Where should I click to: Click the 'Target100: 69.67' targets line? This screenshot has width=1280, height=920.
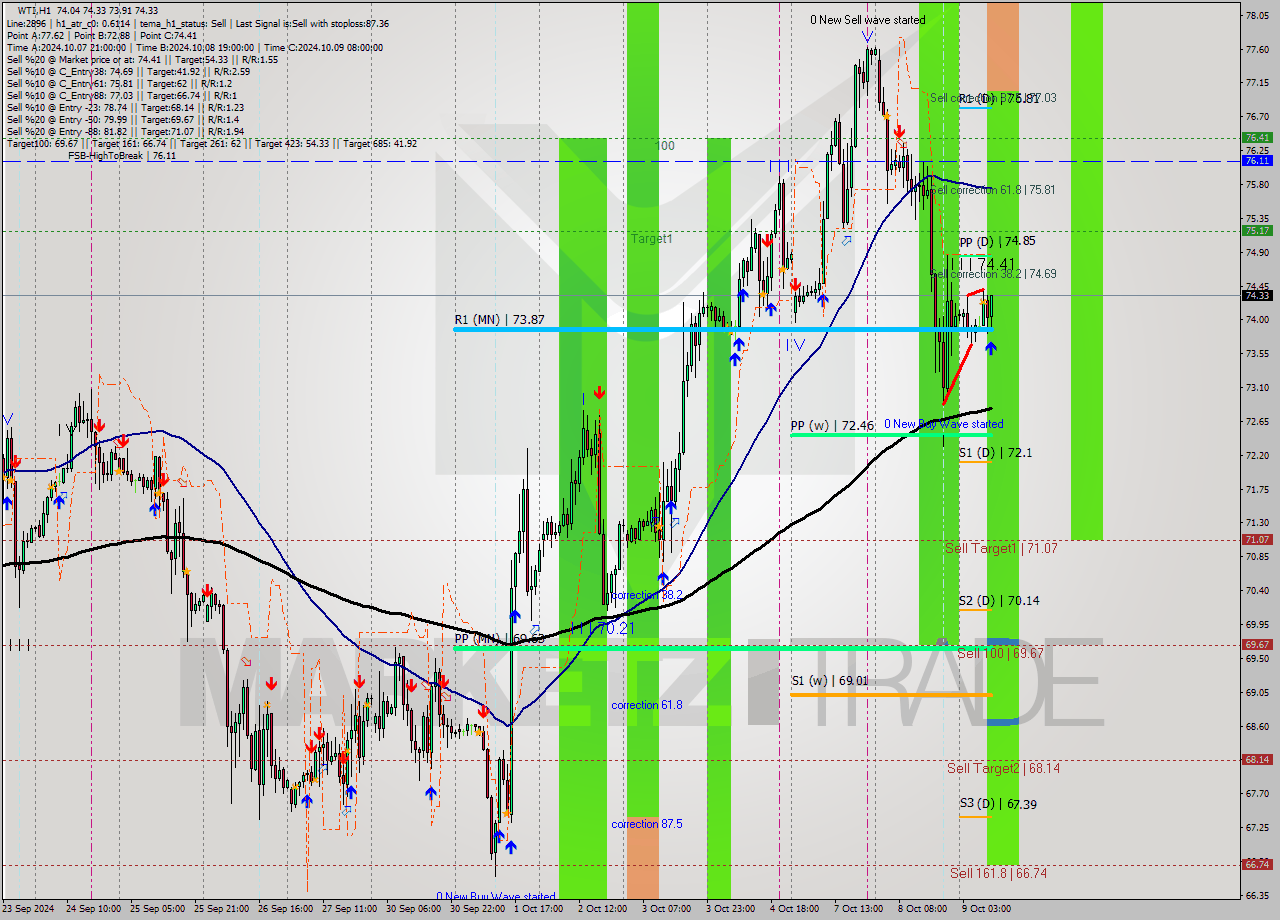[211, 143]
